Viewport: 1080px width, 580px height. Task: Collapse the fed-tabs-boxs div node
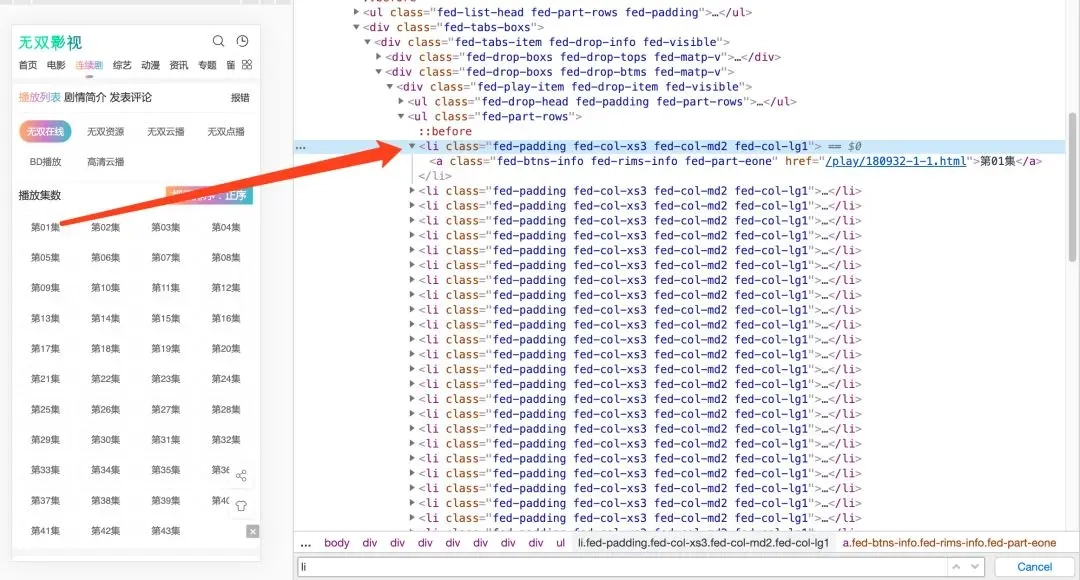(358, 27)
